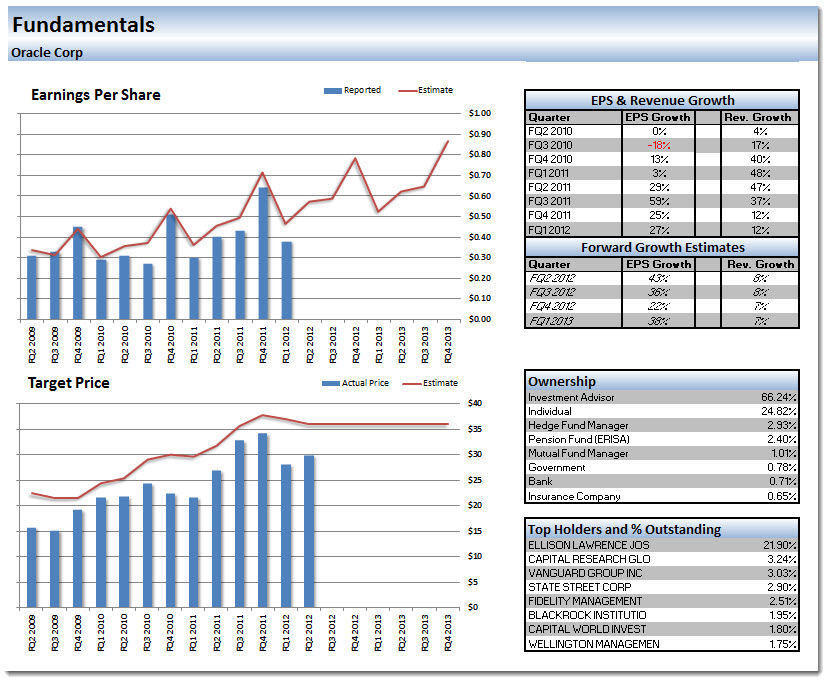828x681 pixels.
Task: Click the 12% revenue growth in FQ1 2012 row
Action: 761,230
